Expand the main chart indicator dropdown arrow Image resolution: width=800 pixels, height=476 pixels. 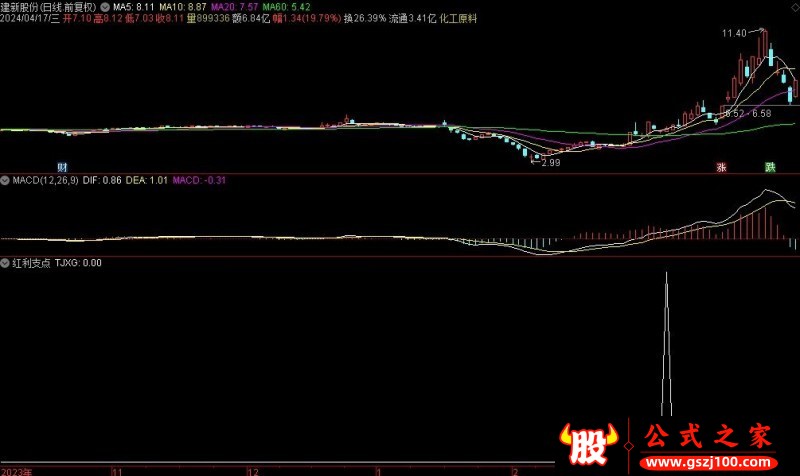point(105,5)
